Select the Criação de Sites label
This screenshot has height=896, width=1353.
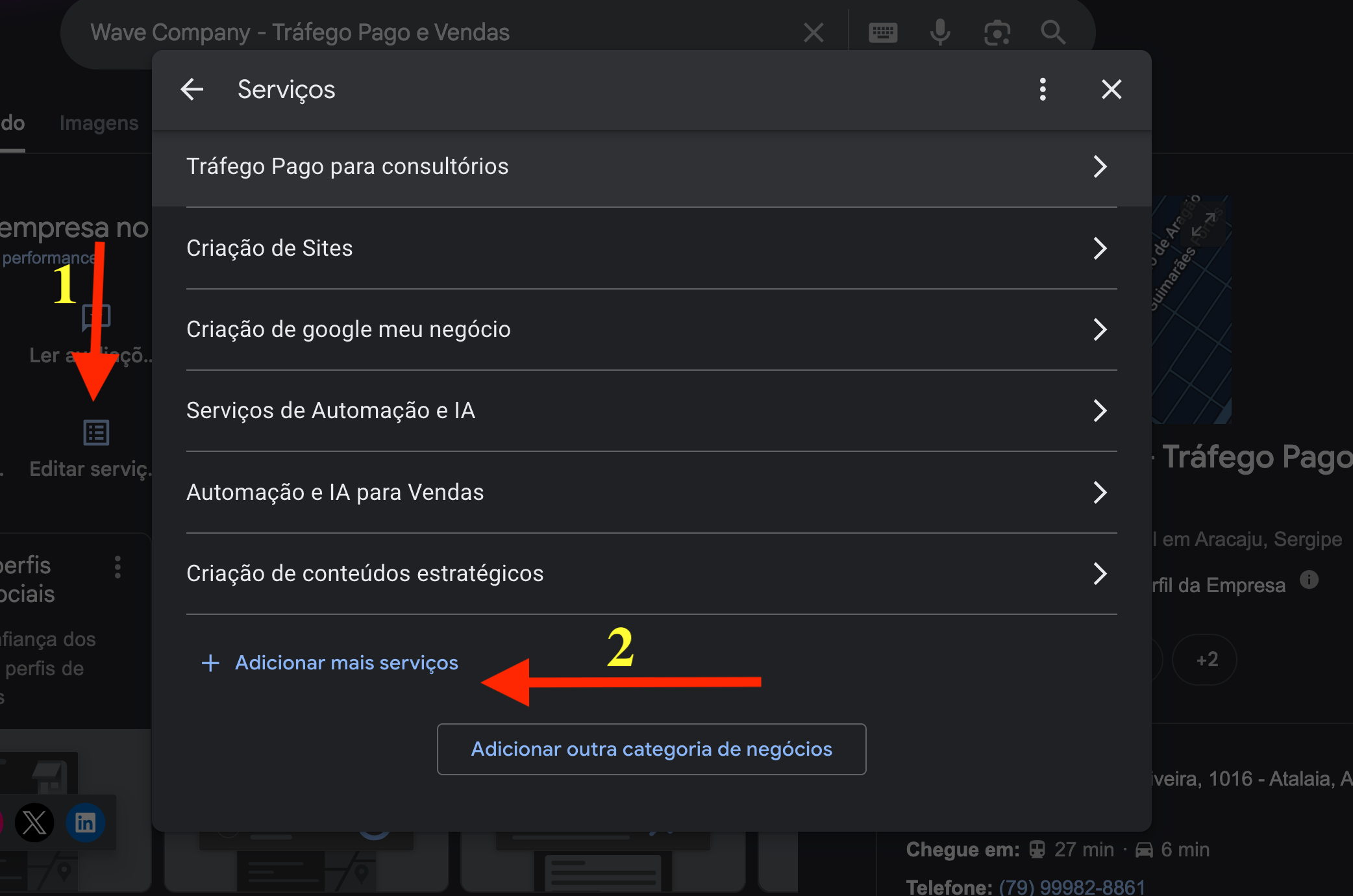tap(269, 248)
